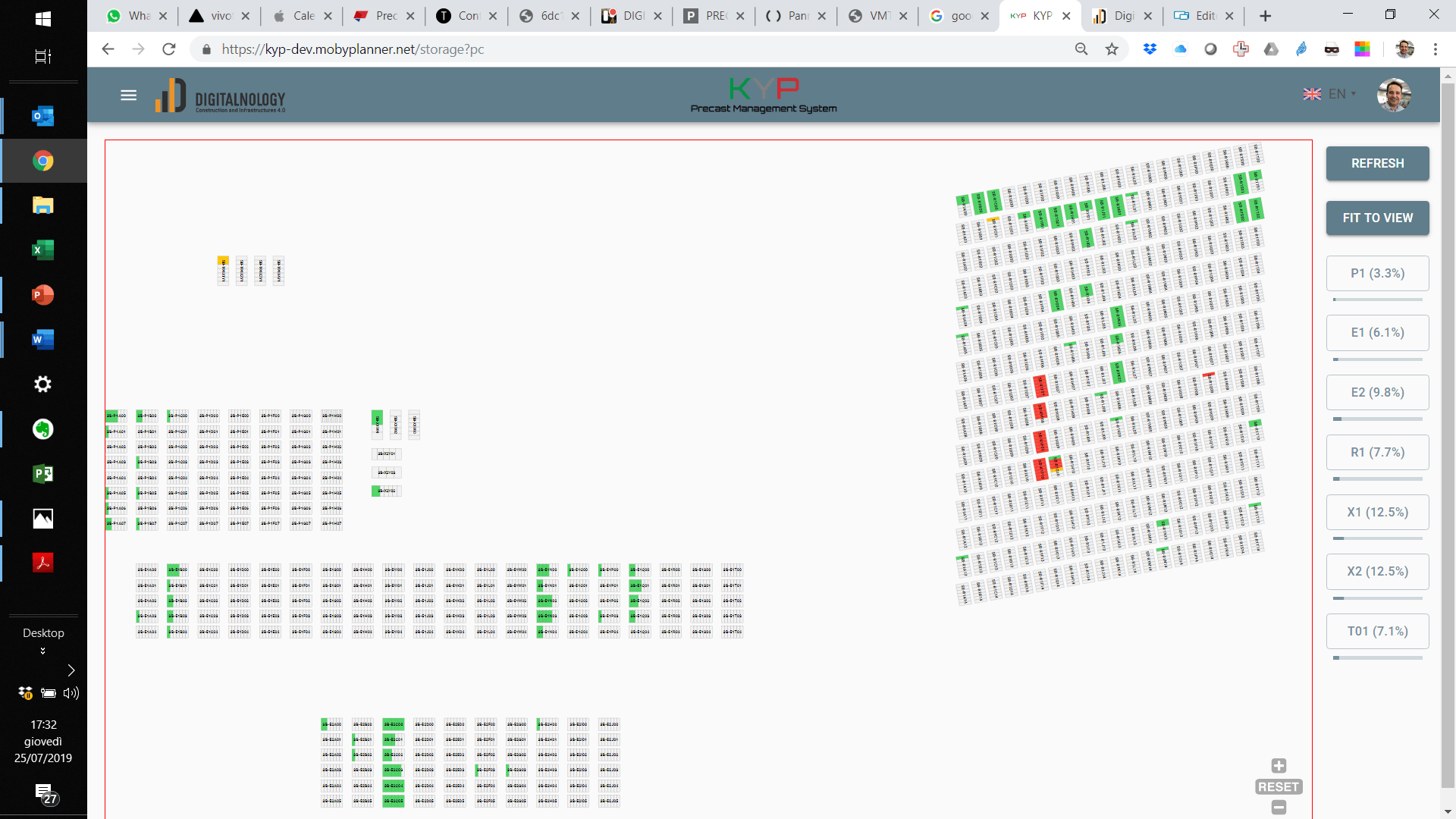Screen dimensions: 1456x819
Task: Click the user profile avatar in header
Action: tap(1393, 95)
